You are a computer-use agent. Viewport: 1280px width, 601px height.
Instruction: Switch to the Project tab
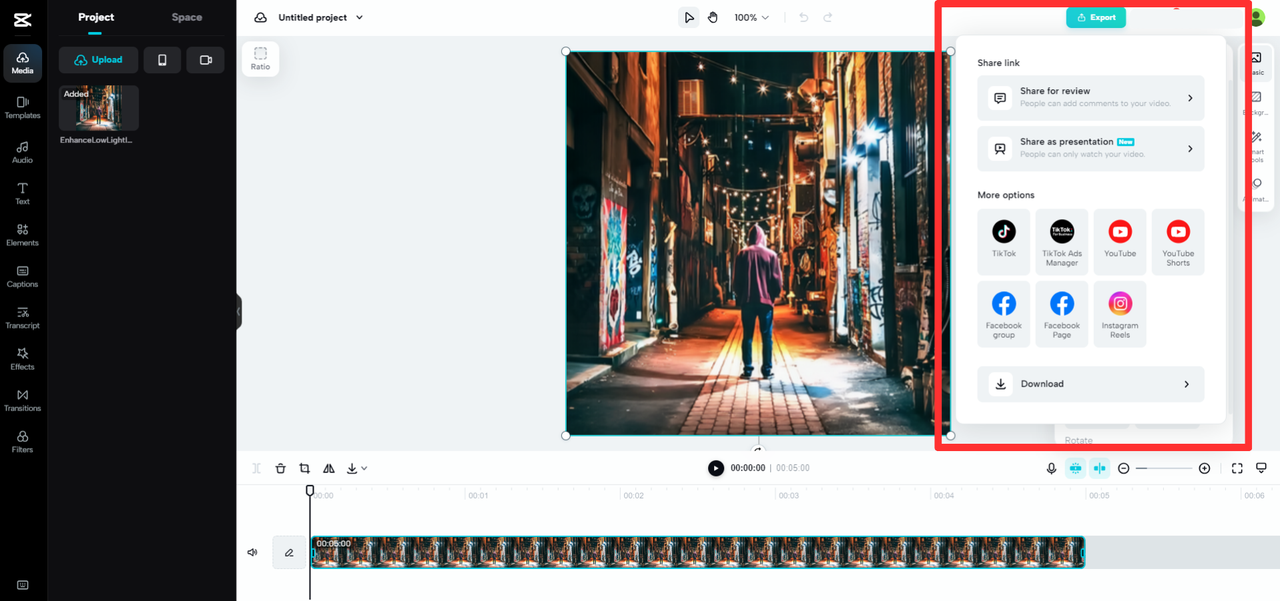pyautogui.click(x=96, y=17)
